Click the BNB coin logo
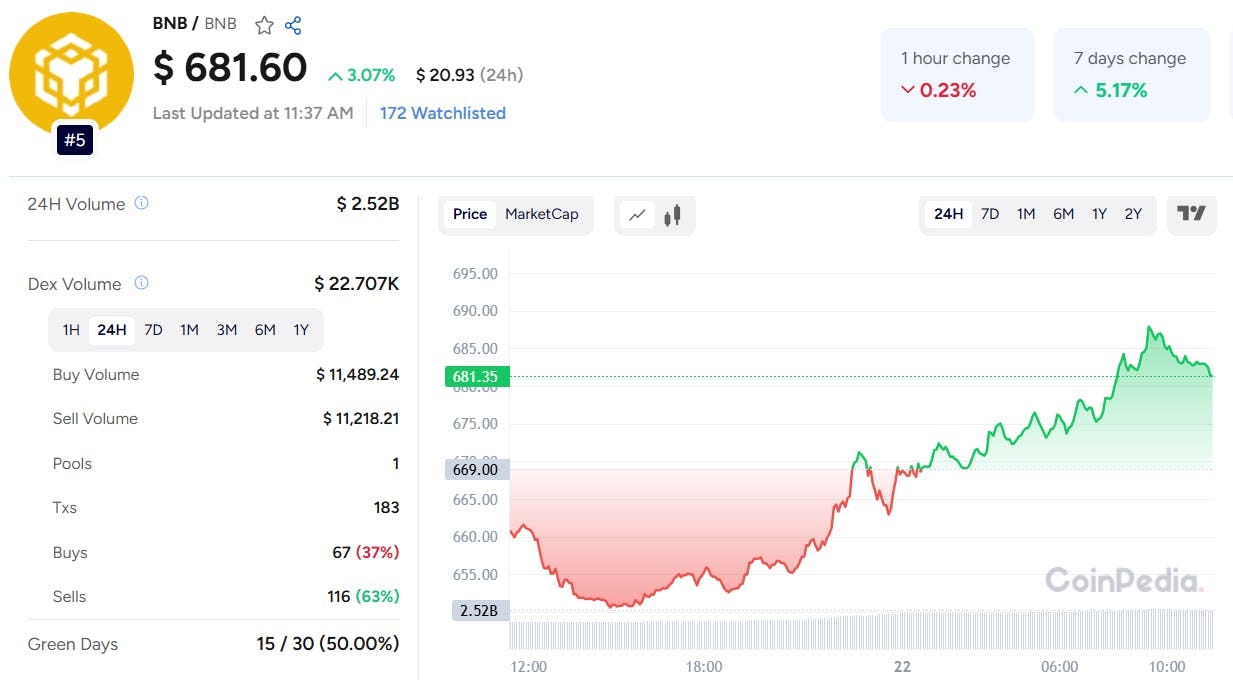 71,73
